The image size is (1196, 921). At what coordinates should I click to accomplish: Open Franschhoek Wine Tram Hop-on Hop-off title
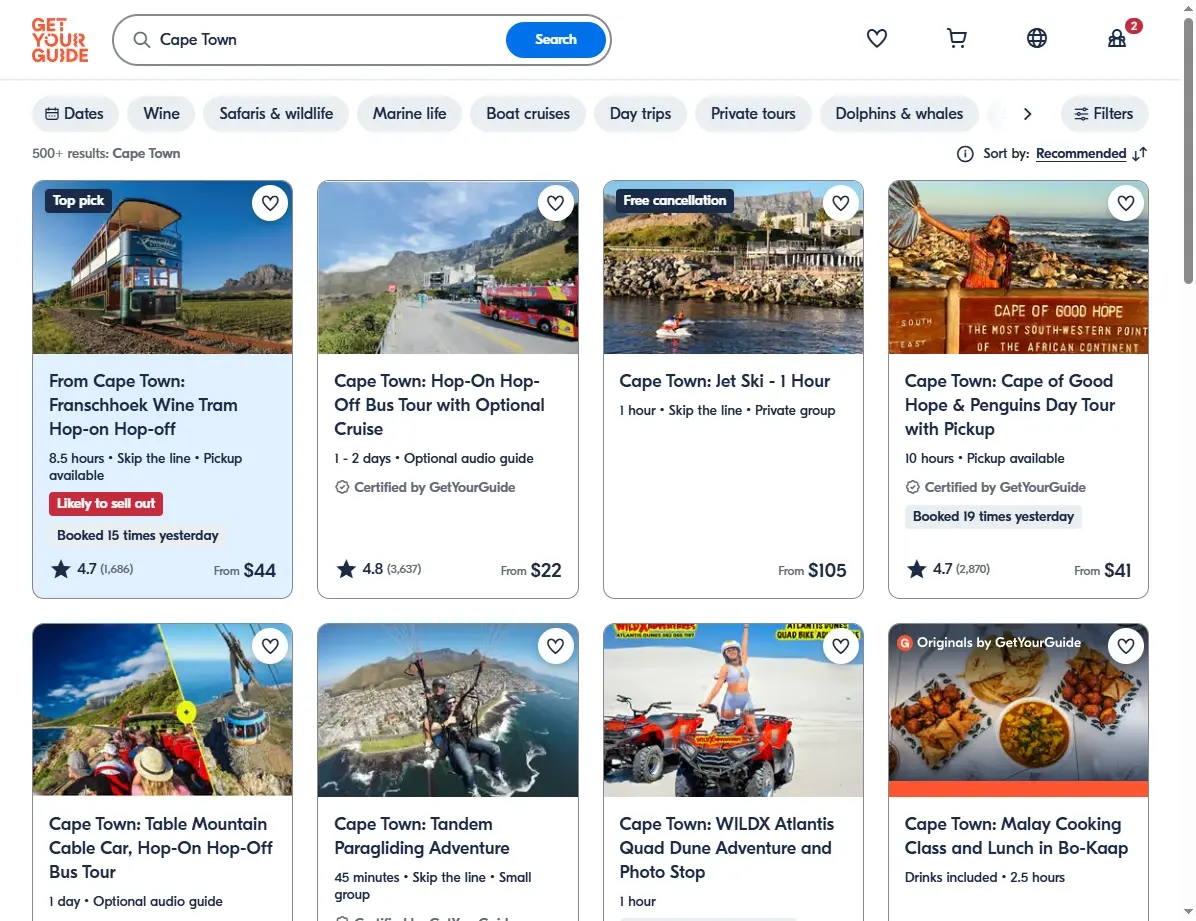coord(143,405)
